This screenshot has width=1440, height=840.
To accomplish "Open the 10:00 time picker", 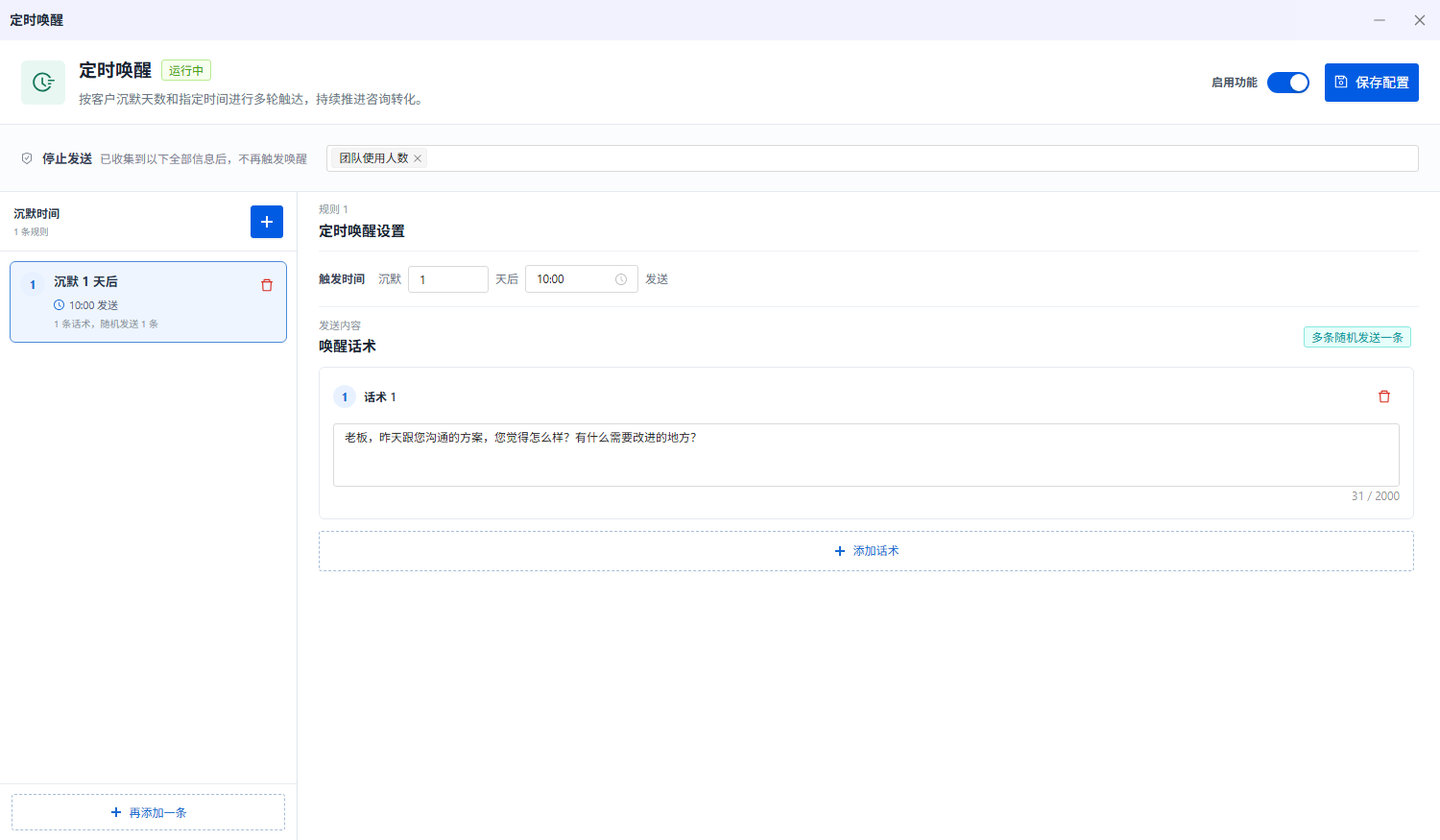I will (581, 279).
